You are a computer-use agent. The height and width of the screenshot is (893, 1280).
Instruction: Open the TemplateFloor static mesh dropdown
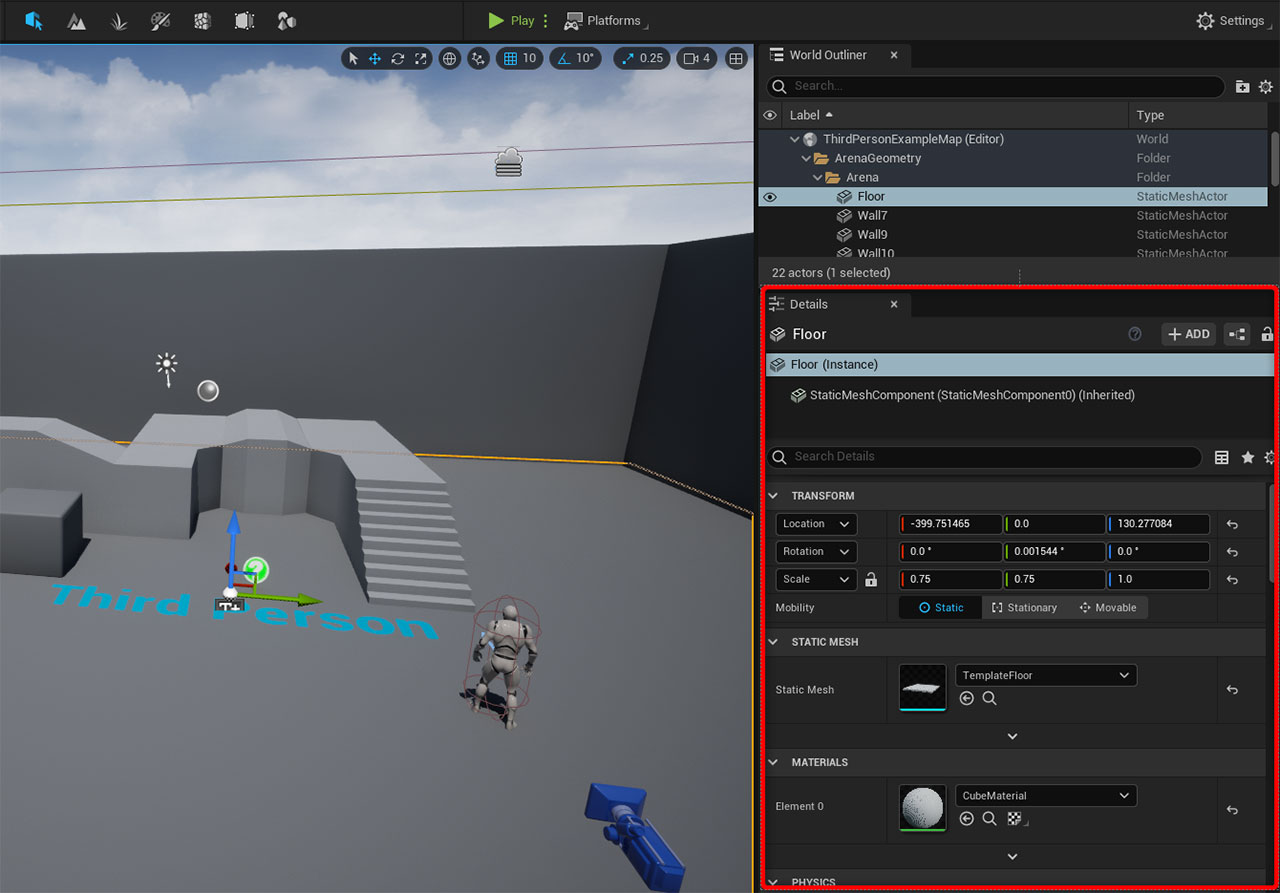click(x=1045, y=675)
